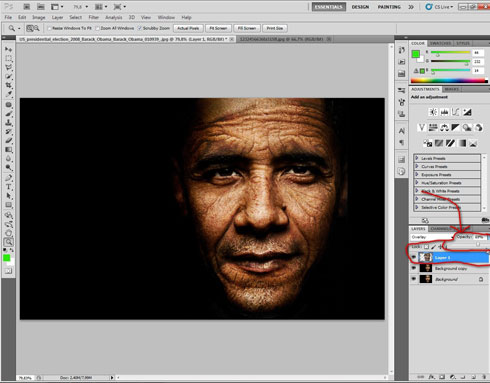Select the Gradient tool
Viewport: 490px width, 383px height.
[9, 150]
